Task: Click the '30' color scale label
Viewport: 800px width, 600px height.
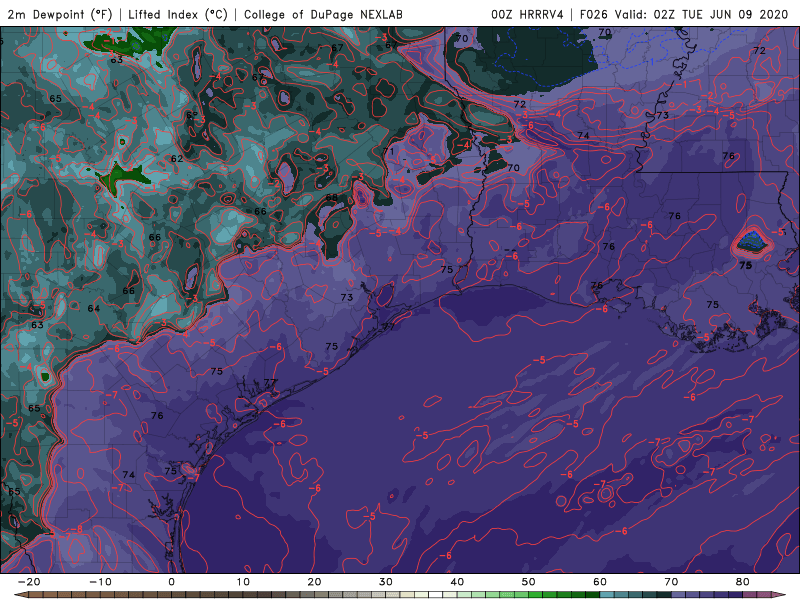Action: [x=386, y=582]
